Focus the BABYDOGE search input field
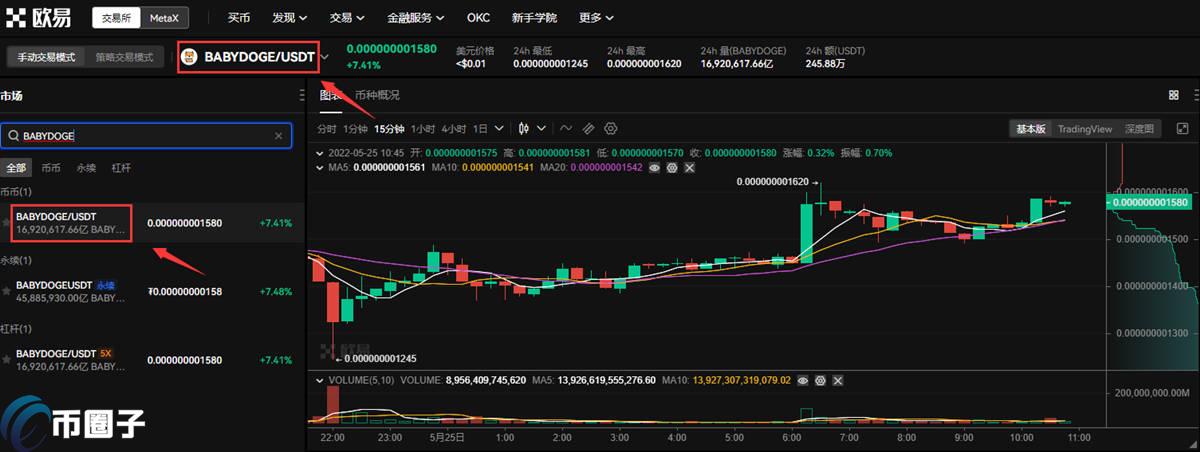Screen dimensions: 1200x452 (145, 135)
